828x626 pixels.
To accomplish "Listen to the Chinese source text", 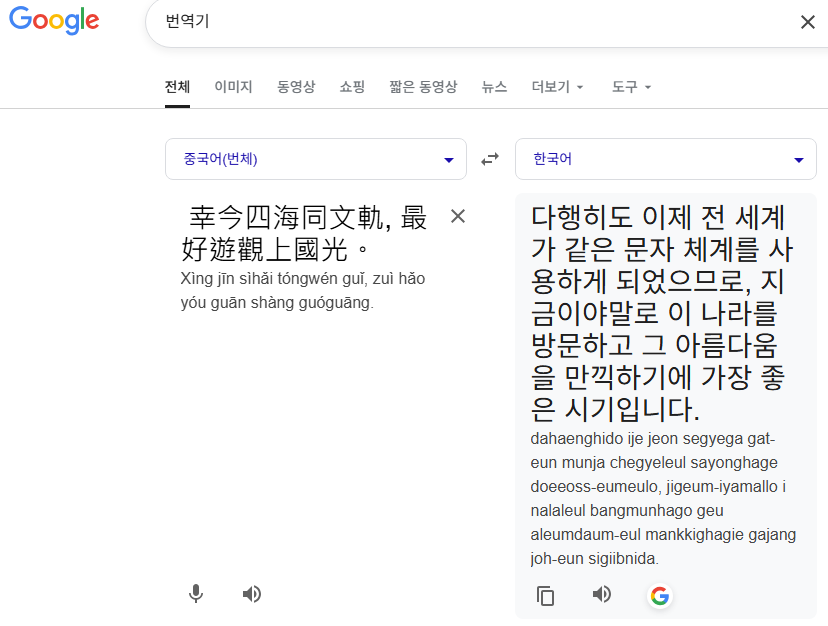I will (x=252, y=594).
